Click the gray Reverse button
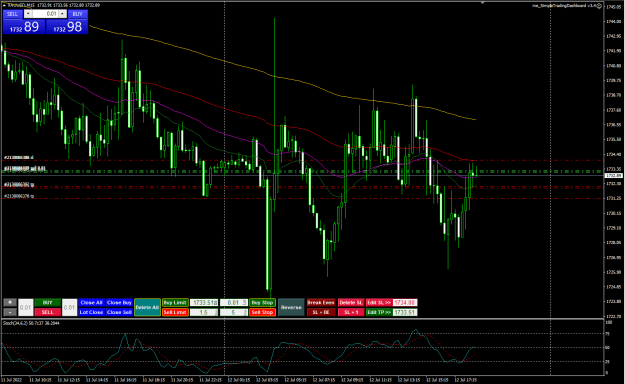 point(291,307)
